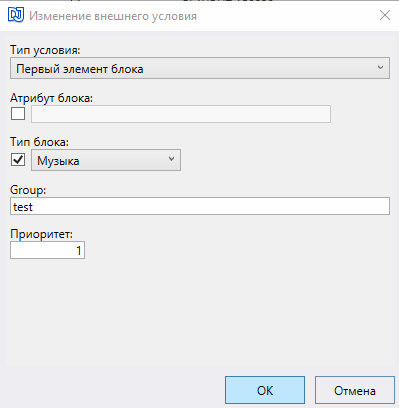Open the Музыка block type dropdown
The height and width of the screenshot is (408, 399).
pos(106,160)
